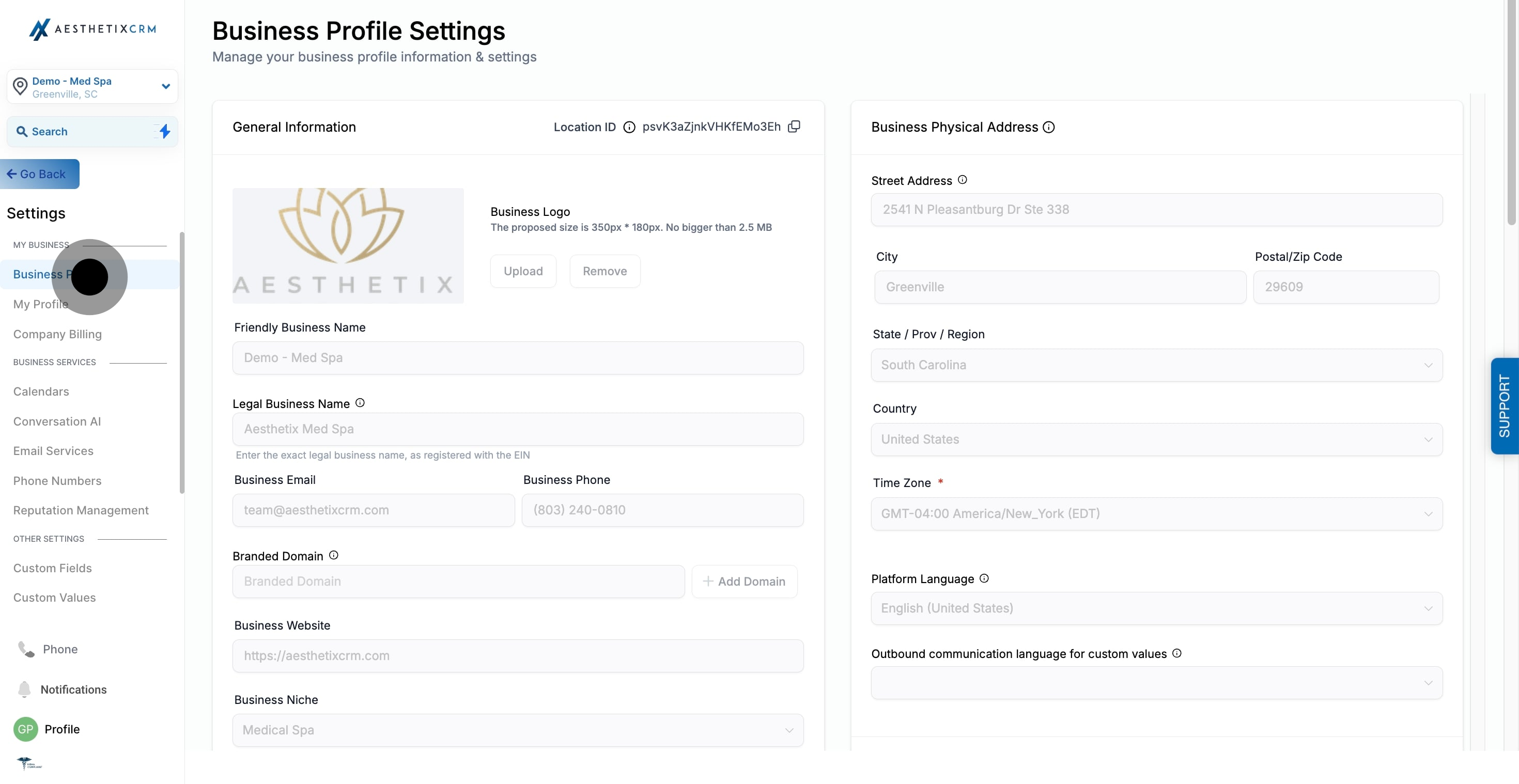Click inside the Business Email field
1519x784 pixels.
tap(373, 510)
